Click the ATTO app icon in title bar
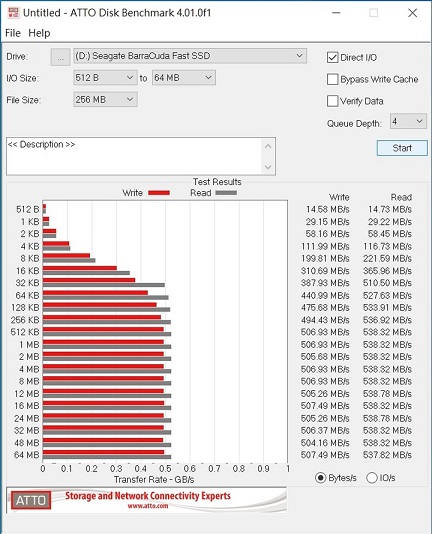The height and width of the screenshot is (534, 432). (13, 13)
